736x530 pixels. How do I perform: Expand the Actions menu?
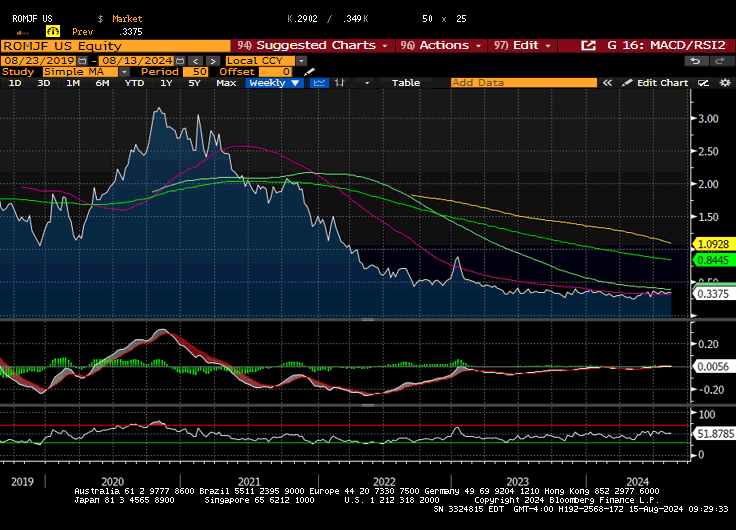pos(441,46)
